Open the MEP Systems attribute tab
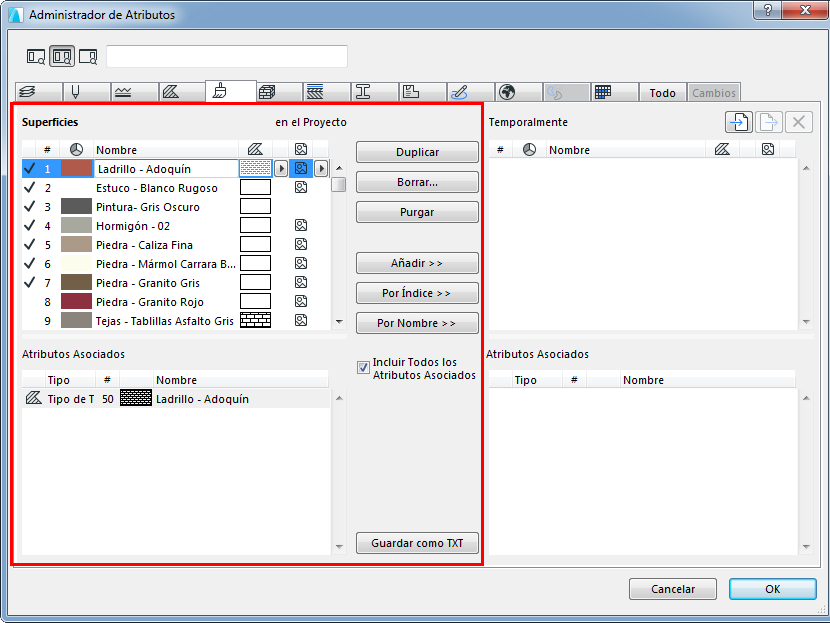The height and width of the screenshot is (623, 830). pos(471,92)
